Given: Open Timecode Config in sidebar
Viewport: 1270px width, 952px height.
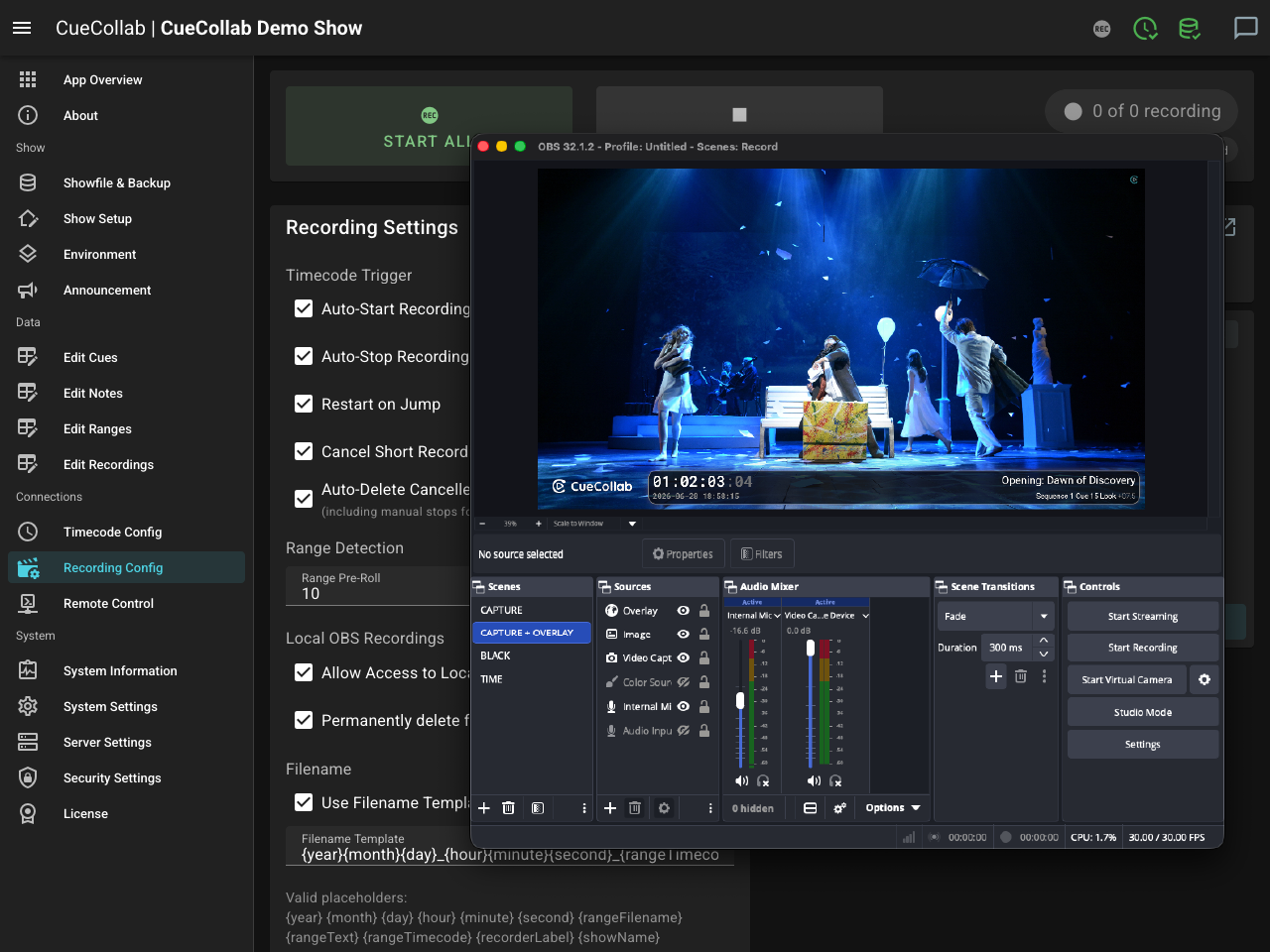Looking at the screenshot, I should click(126, 532).
